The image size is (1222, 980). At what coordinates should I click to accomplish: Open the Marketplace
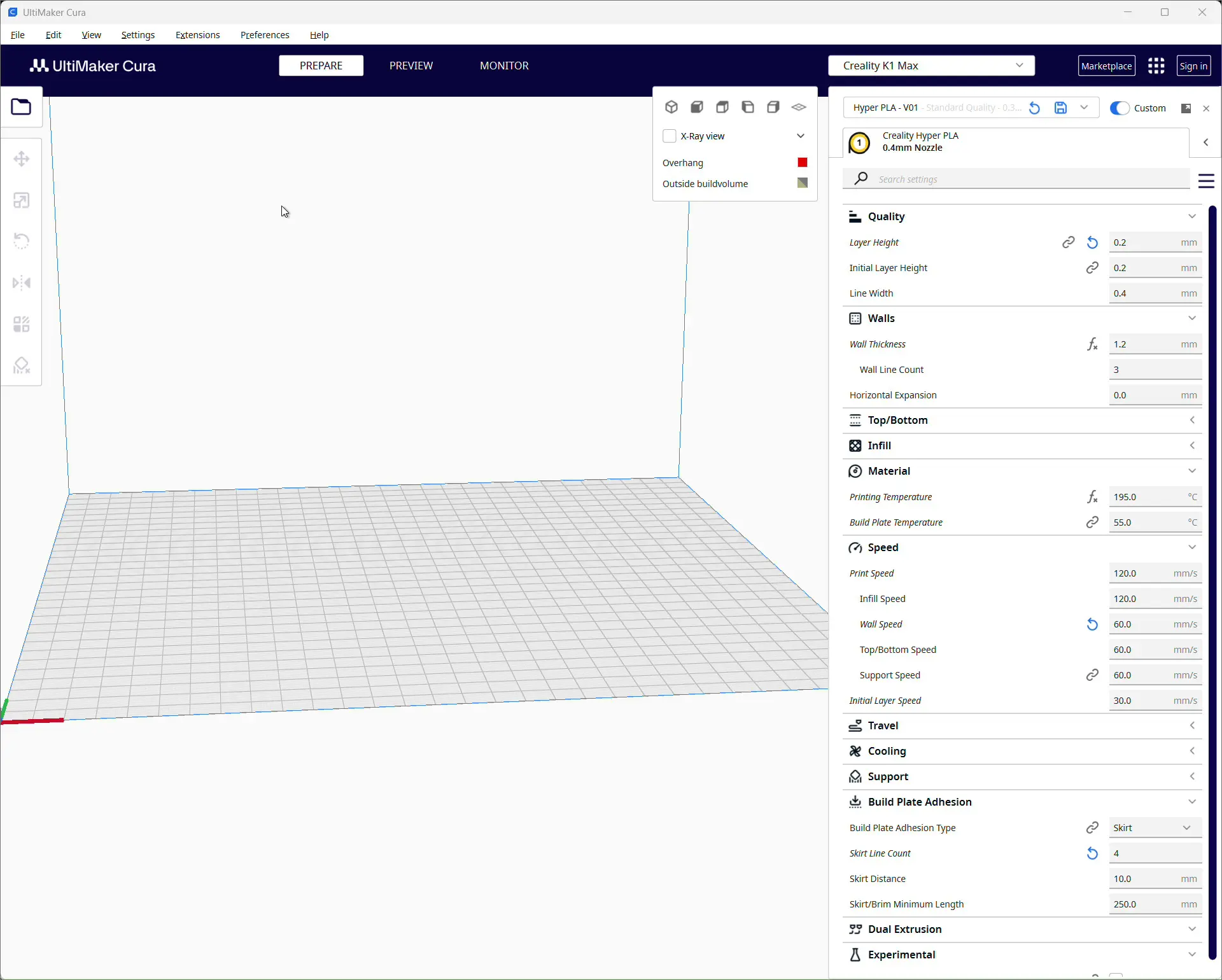tap(1106, 65)
